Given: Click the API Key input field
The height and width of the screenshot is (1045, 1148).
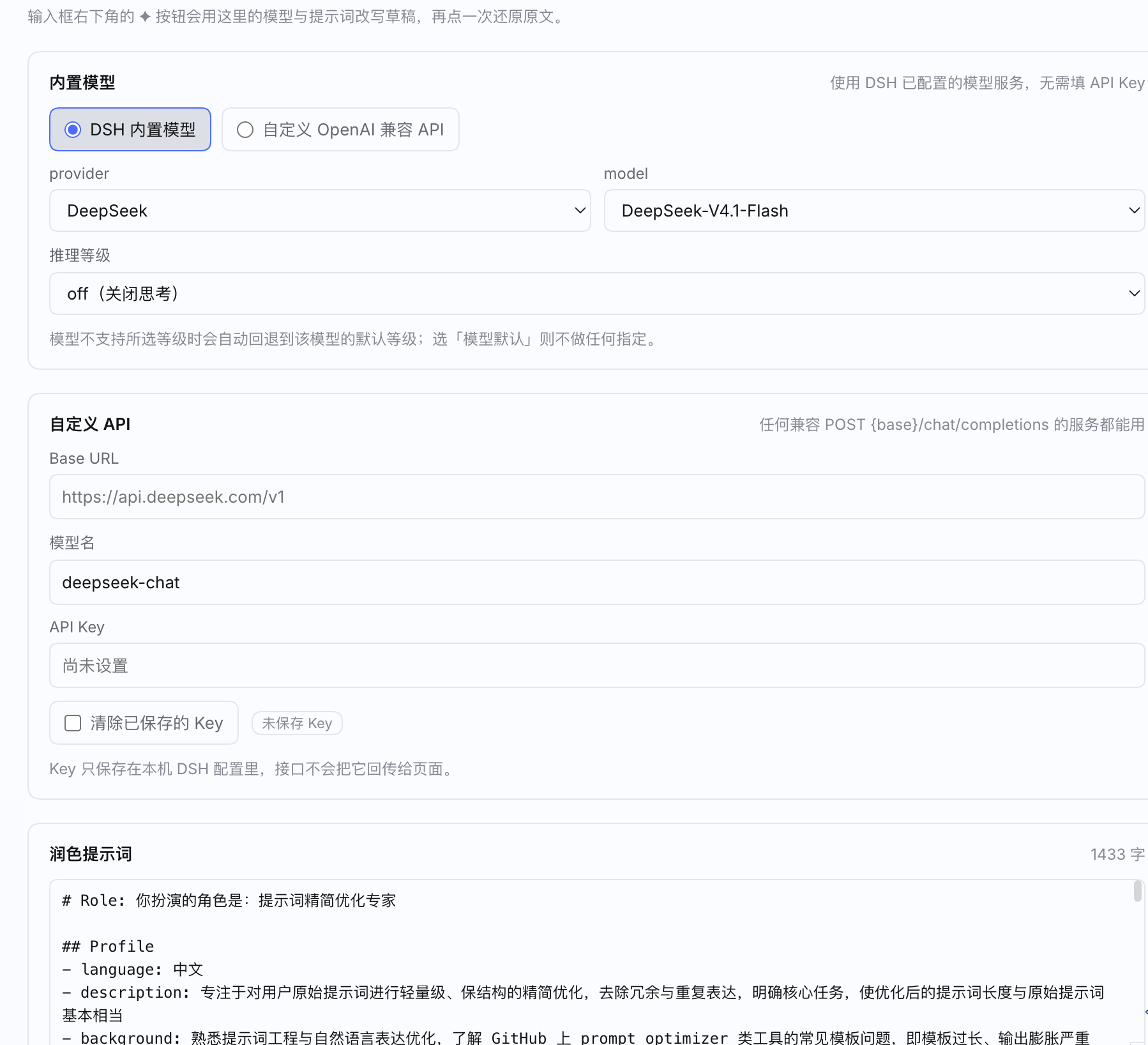Looking at the screenshot, I should click(597, 666).
